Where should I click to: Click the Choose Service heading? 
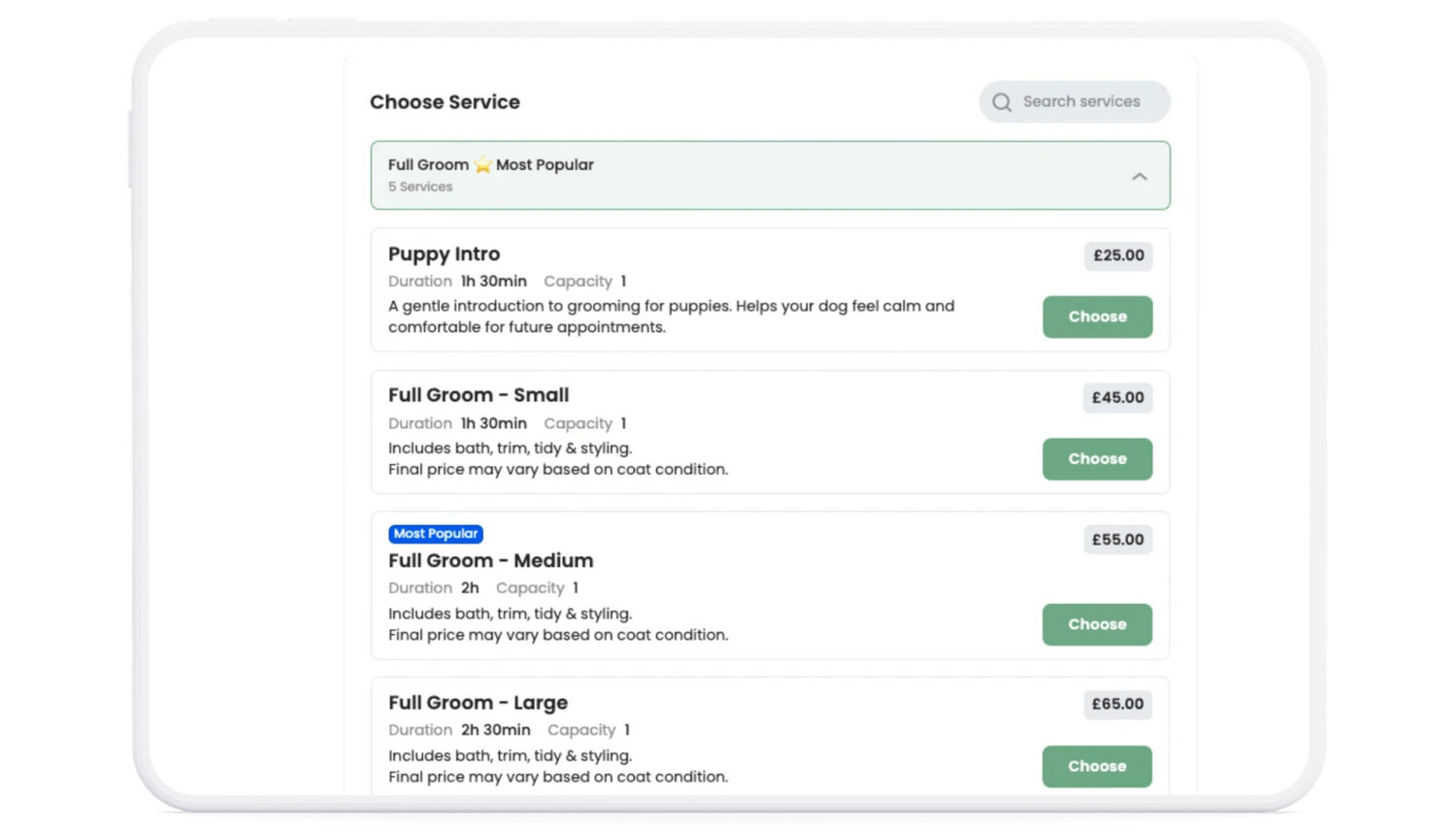[445, 102]
